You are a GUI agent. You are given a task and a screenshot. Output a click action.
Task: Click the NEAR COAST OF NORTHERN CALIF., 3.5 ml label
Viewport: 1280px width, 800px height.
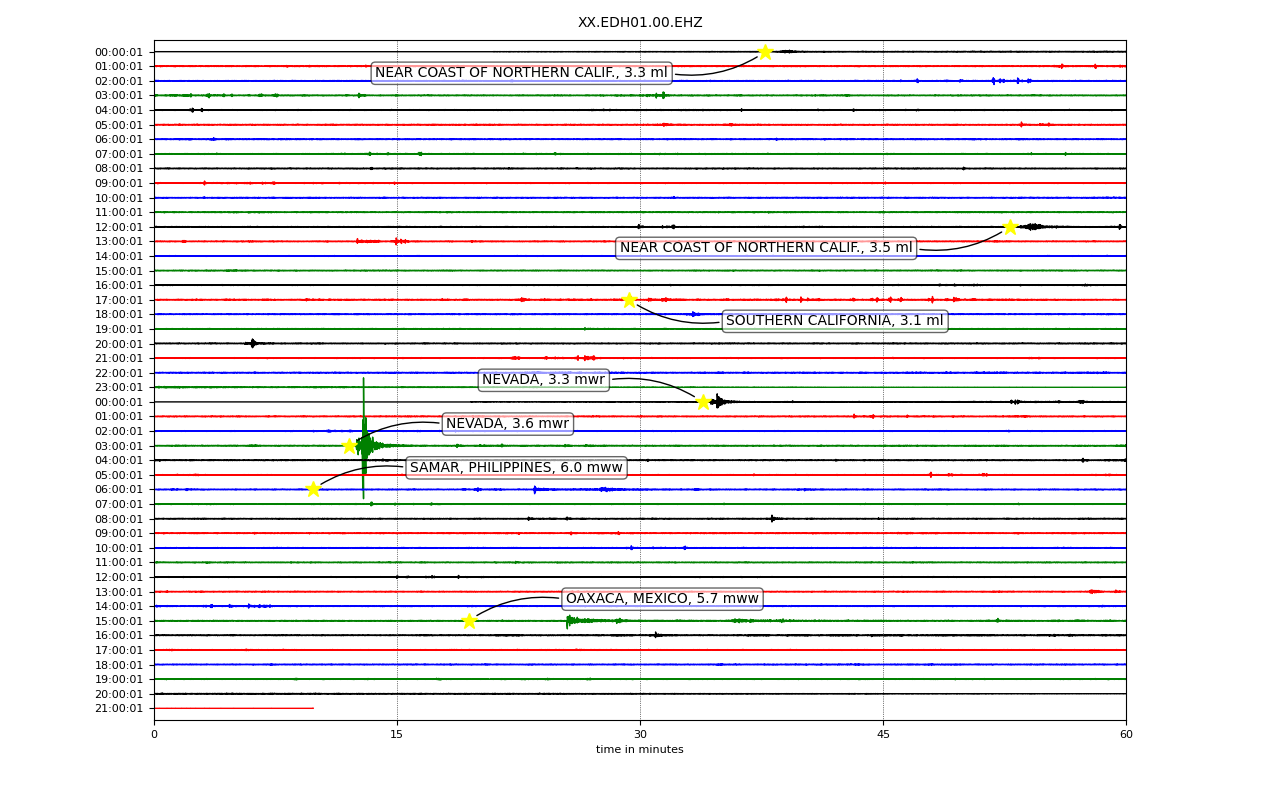tap(766, 248)
